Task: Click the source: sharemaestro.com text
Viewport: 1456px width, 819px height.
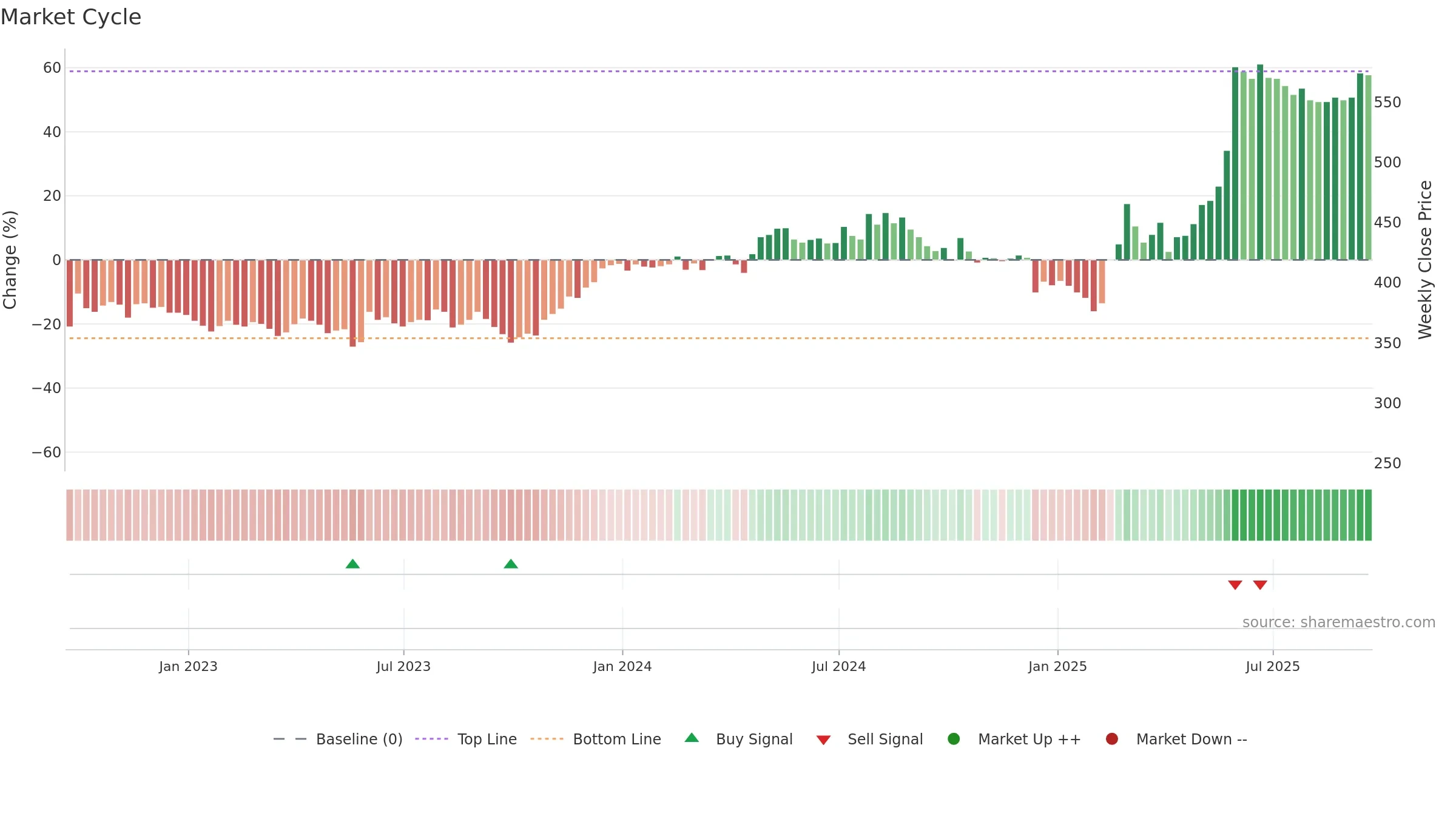Action: pos(1339,622)
